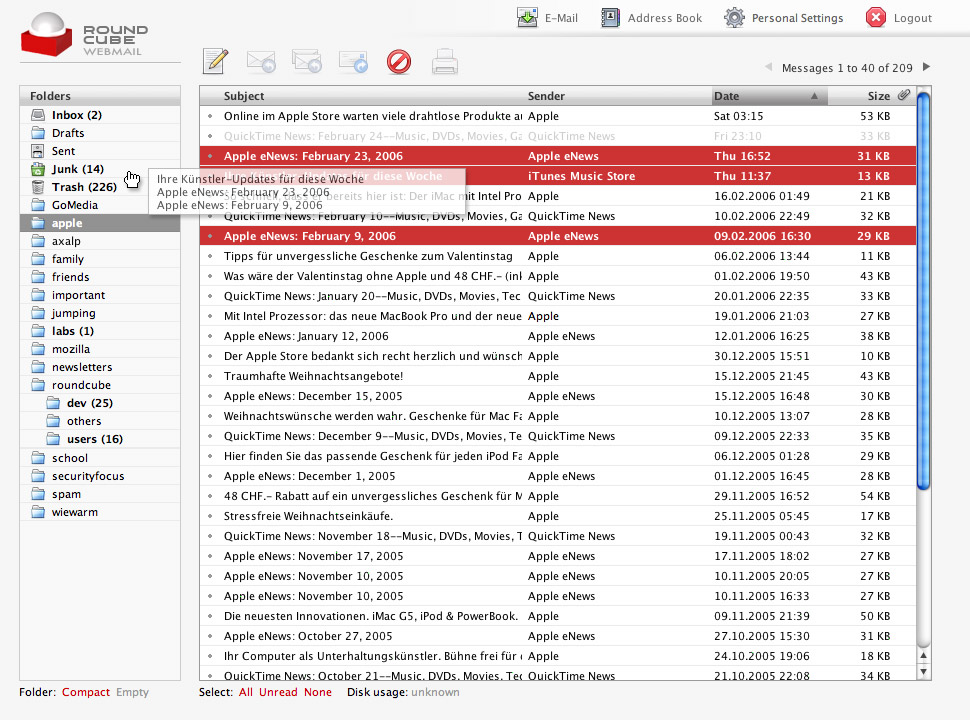This screenshot has height=720, width=970.
Task: Select Unread messages link
Action: tap(278, 692)
